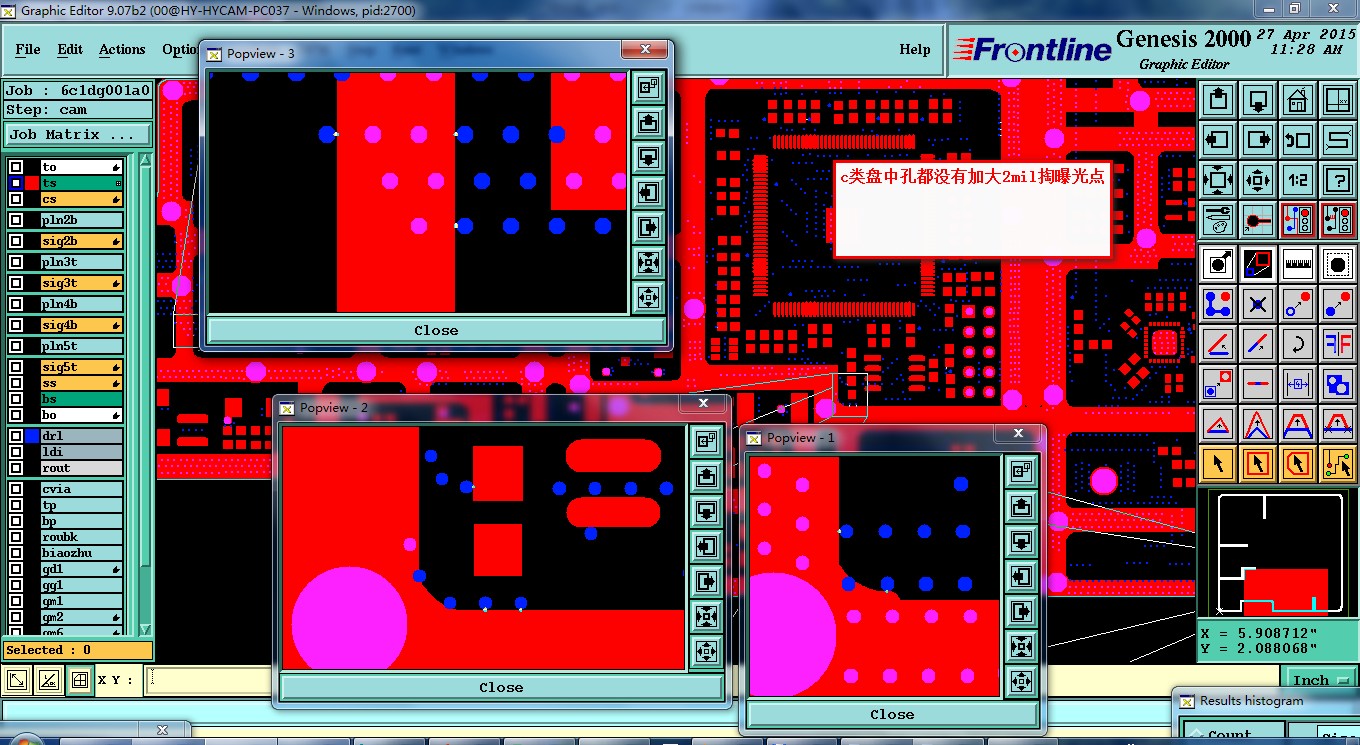
Task: Click the red angled line with cursor icon
Action: pyautogui.click(x=1219, y=344)
